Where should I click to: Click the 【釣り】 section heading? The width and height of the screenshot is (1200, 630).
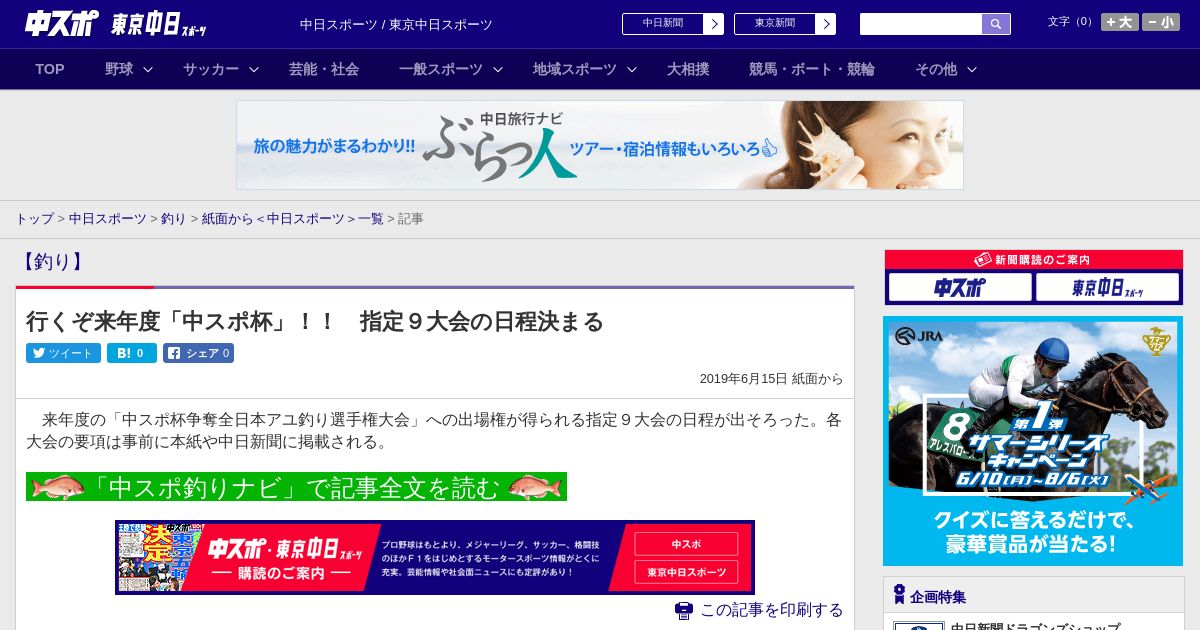52,262
